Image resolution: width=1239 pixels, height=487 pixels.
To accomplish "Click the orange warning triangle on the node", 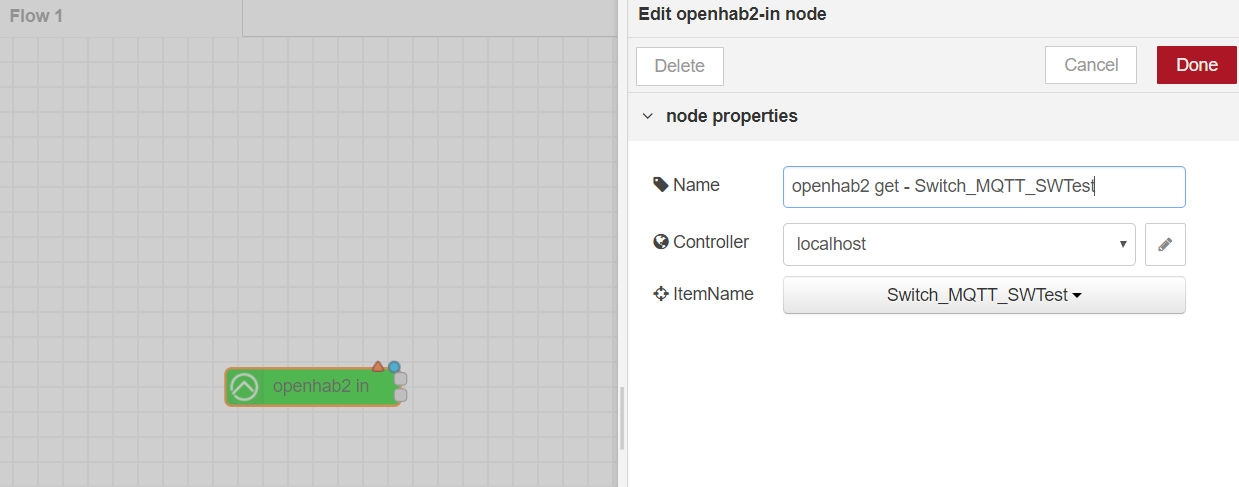I will pyautogui.click(x=378, y=366).
